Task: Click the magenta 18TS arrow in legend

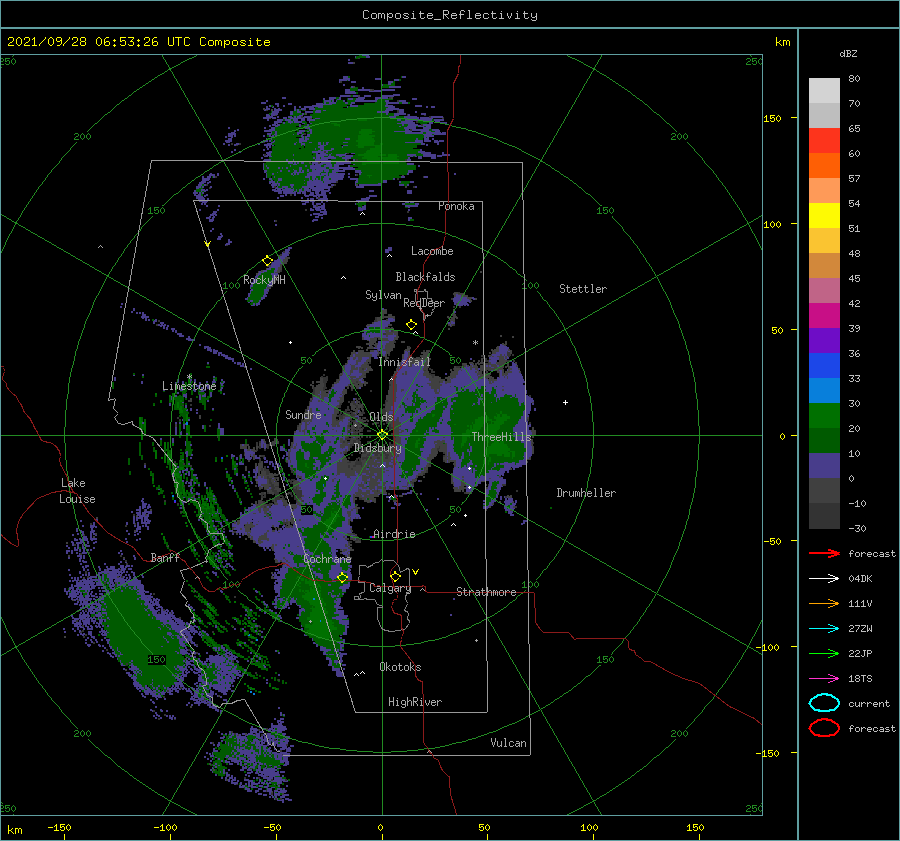Action: pos(824,679)
